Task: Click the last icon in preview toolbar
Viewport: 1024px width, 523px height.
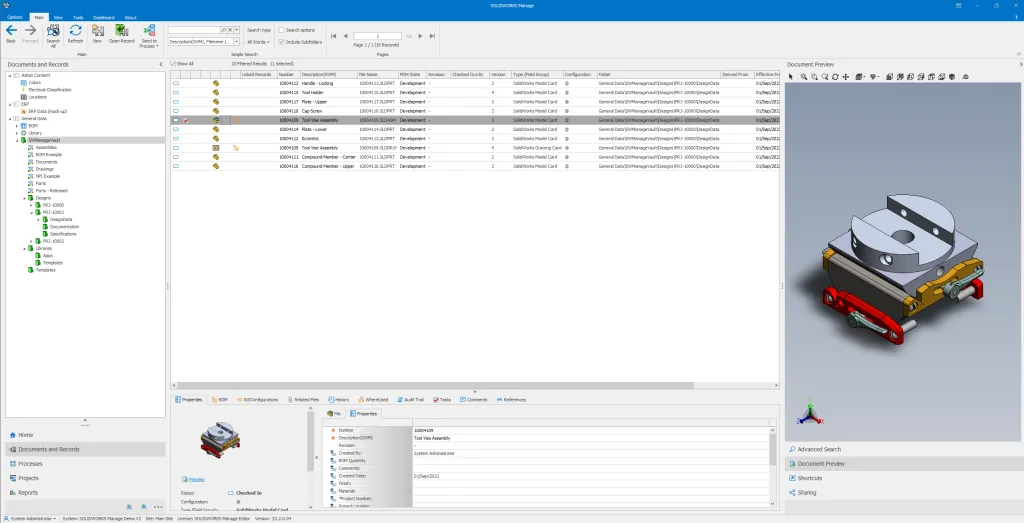Action: [965, 77]
